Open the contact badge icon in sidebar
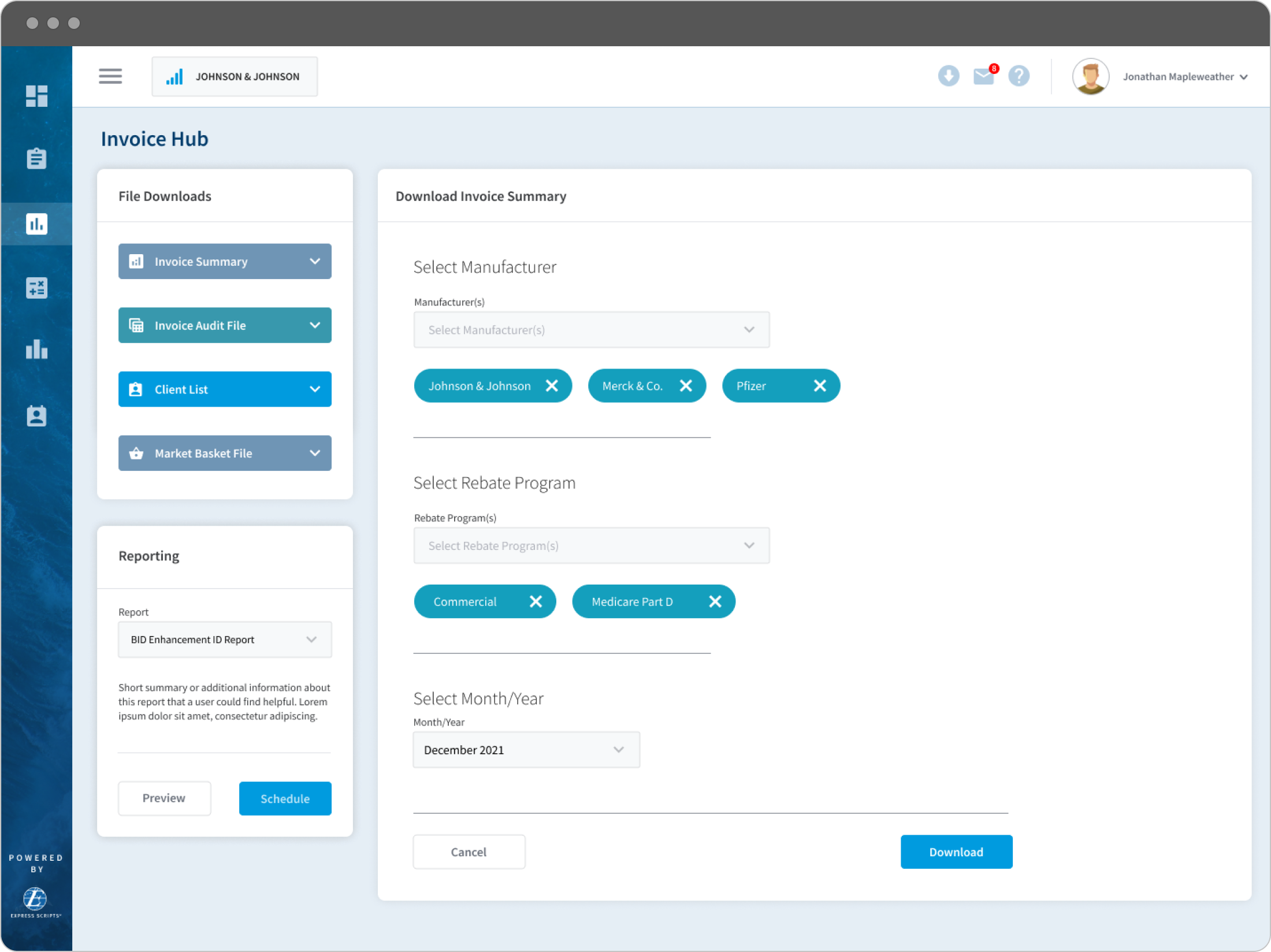Viewport: 1271px width, 952px height. pos(36,415)
